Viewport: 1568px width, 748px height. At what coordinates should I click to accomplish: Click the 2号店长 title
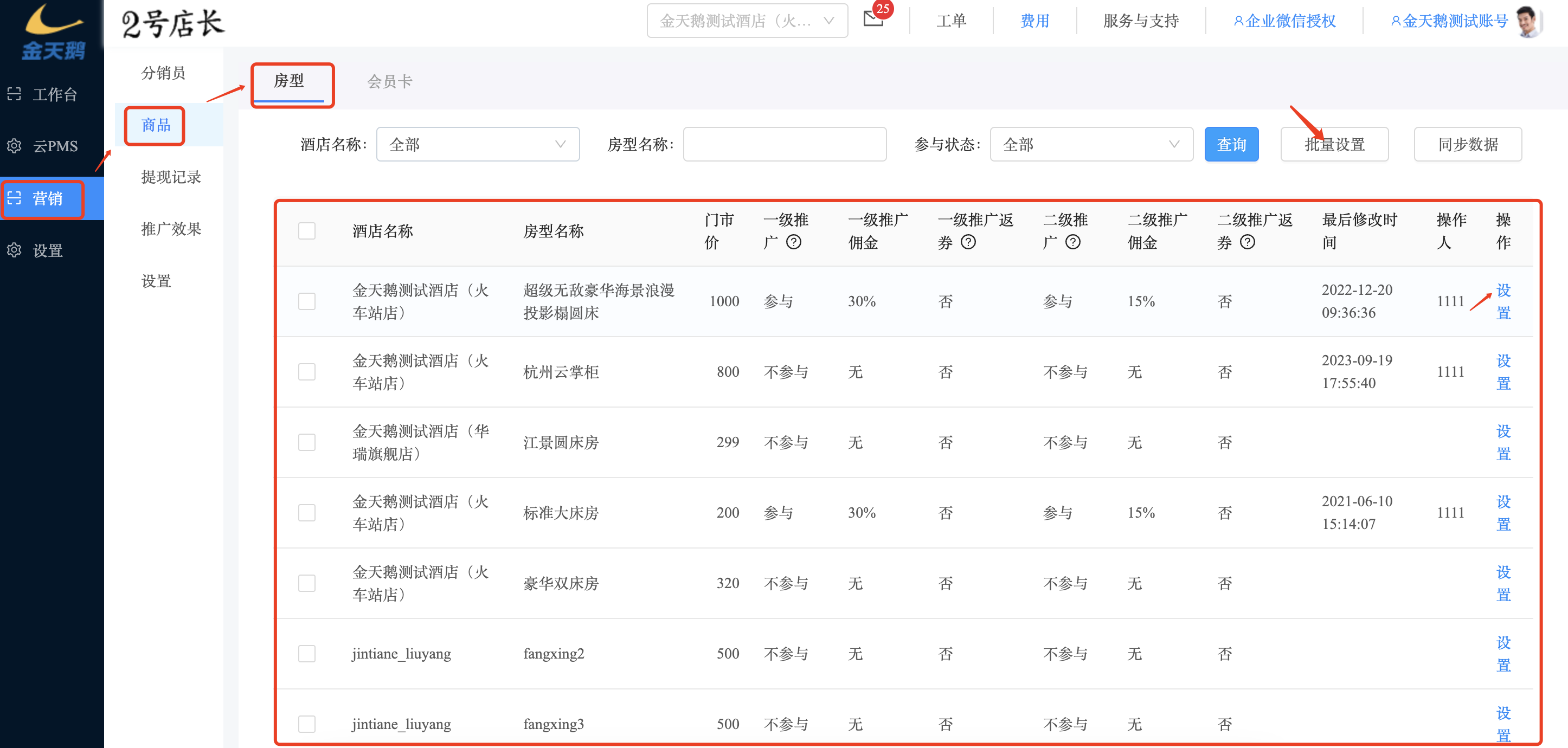(173, 23)
